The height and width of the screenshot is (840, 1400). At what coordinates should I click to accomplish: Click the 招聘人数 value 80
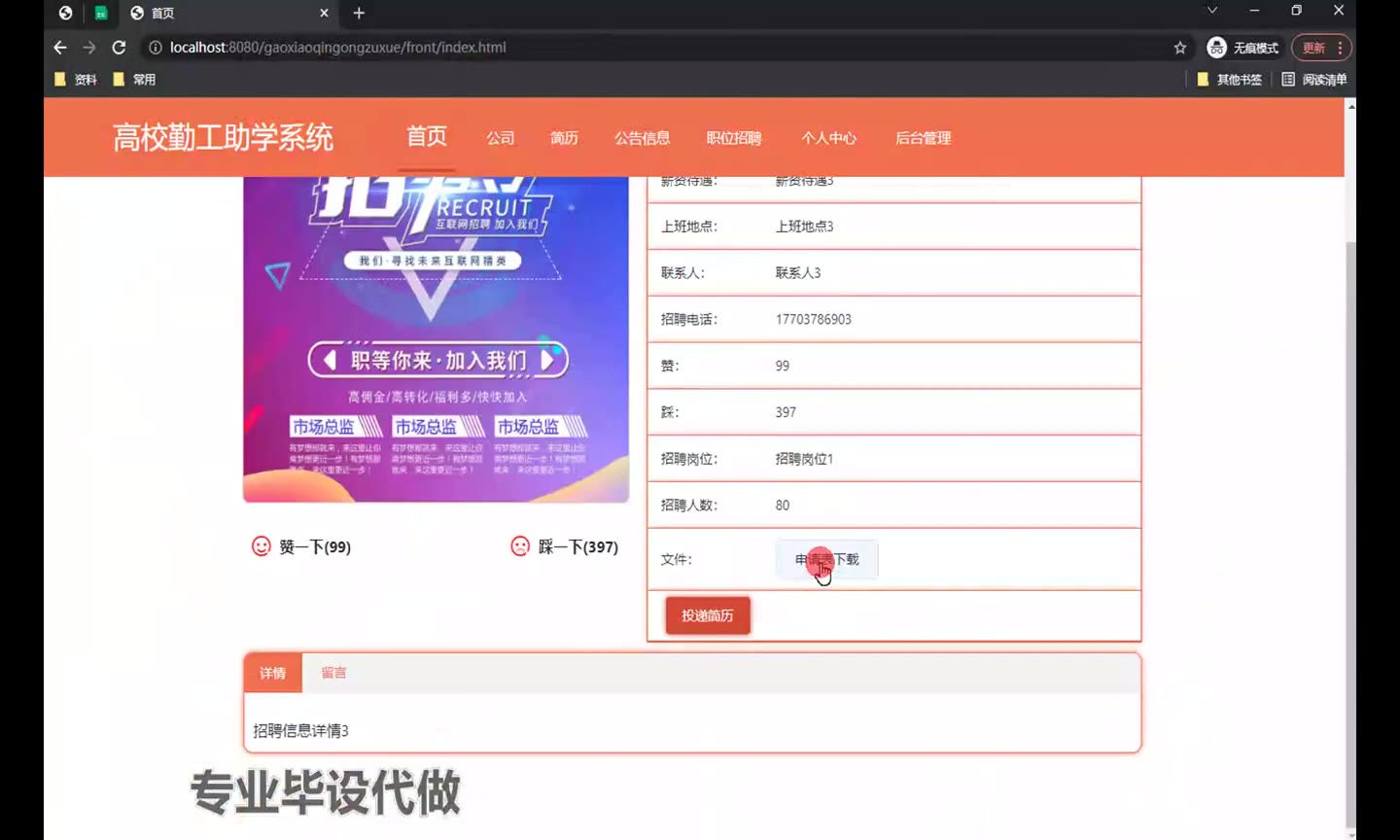click(783, 506)
